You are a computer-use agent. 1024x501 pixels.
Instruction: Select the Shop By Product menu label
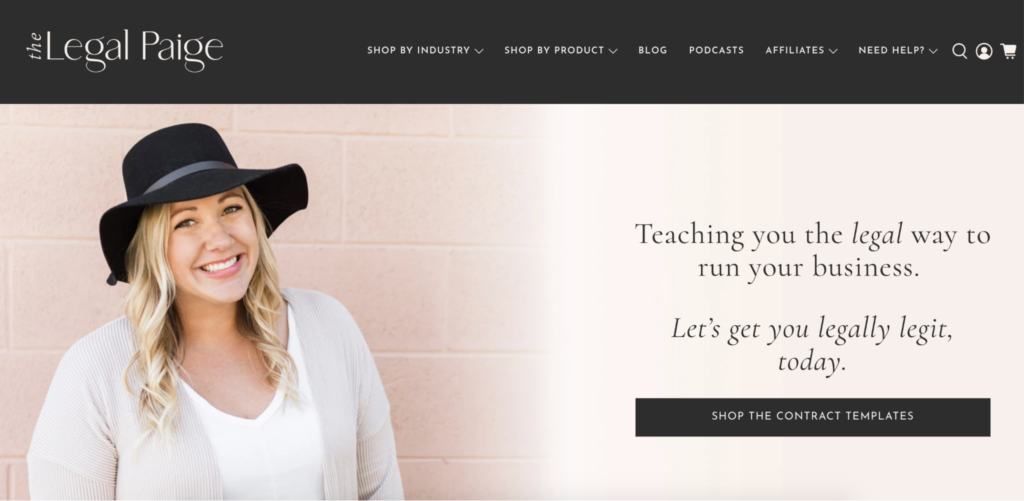click(x=554, y=50)
